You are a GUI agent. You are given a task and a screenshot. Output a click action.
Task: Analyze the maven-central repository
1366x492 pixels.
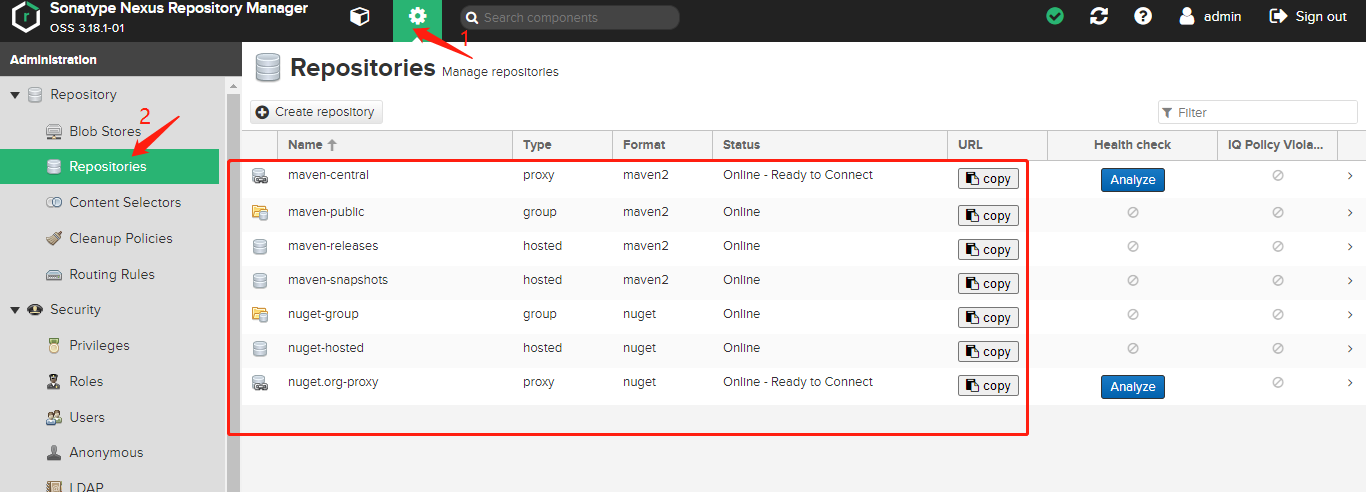point(1133,180)
